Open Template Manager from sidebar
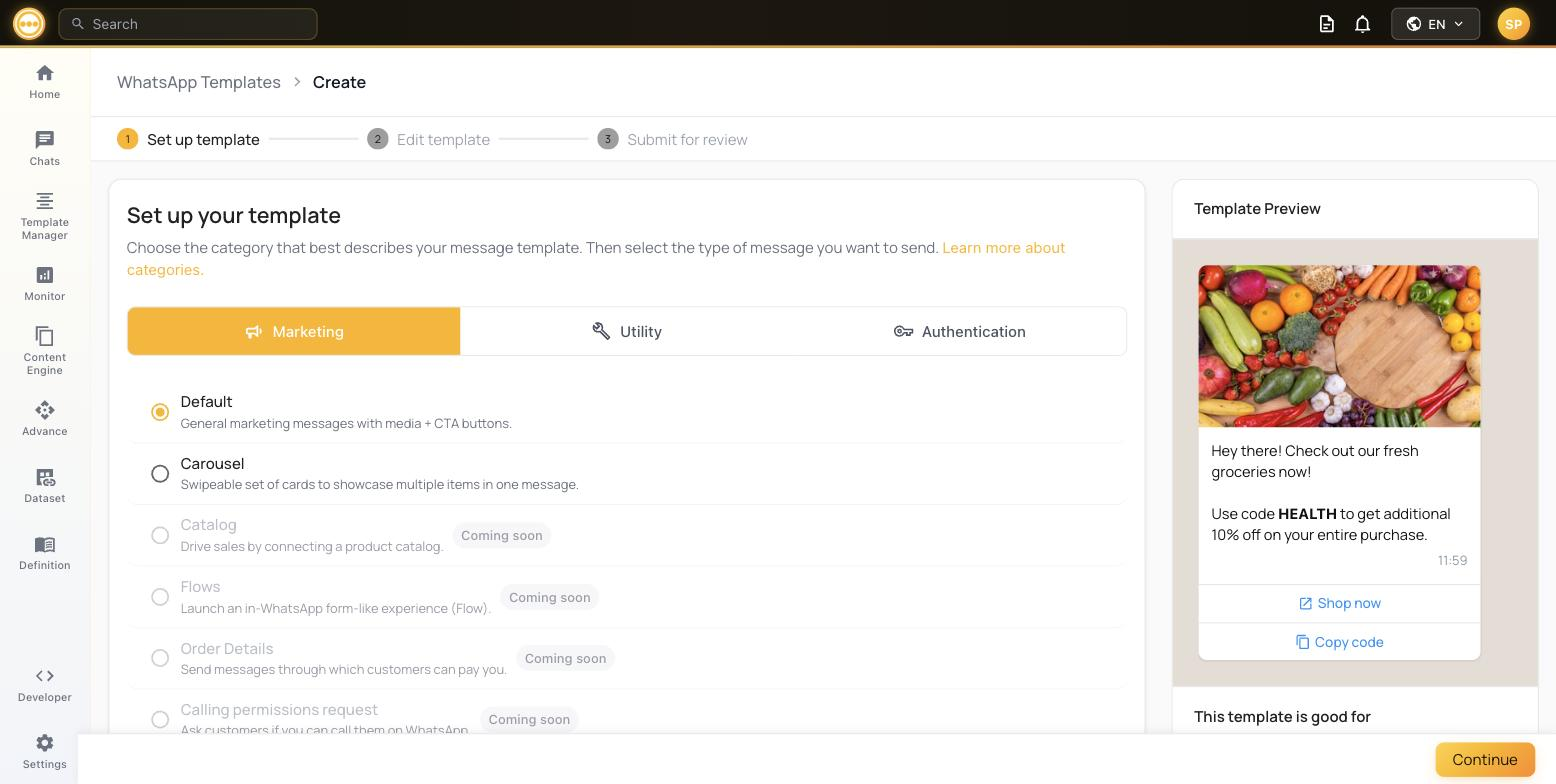The height and width of the screenshot is (784, 1556). point(44,215)
